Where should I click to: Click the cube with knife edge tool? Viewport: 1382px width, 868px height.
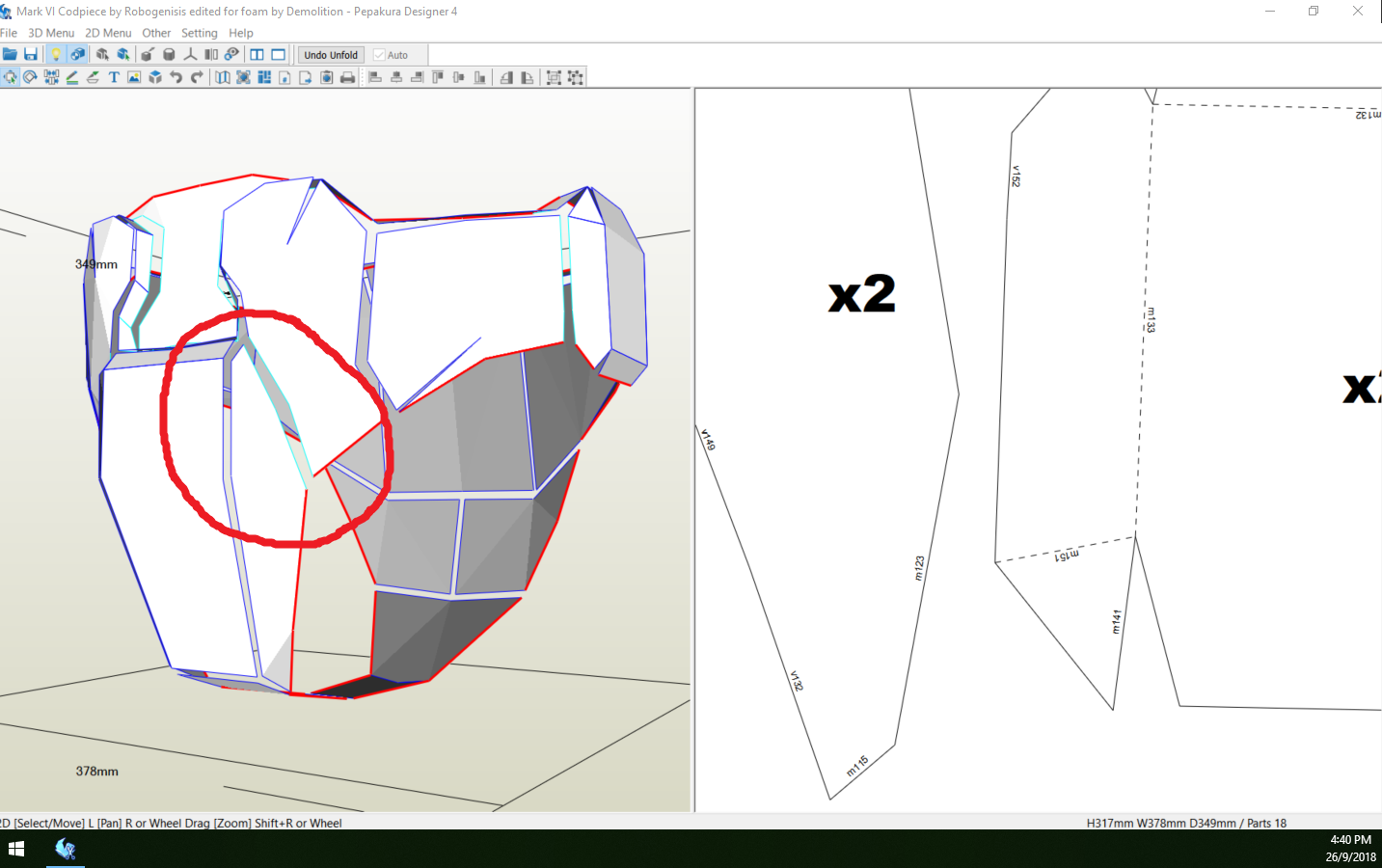(148, 54)
